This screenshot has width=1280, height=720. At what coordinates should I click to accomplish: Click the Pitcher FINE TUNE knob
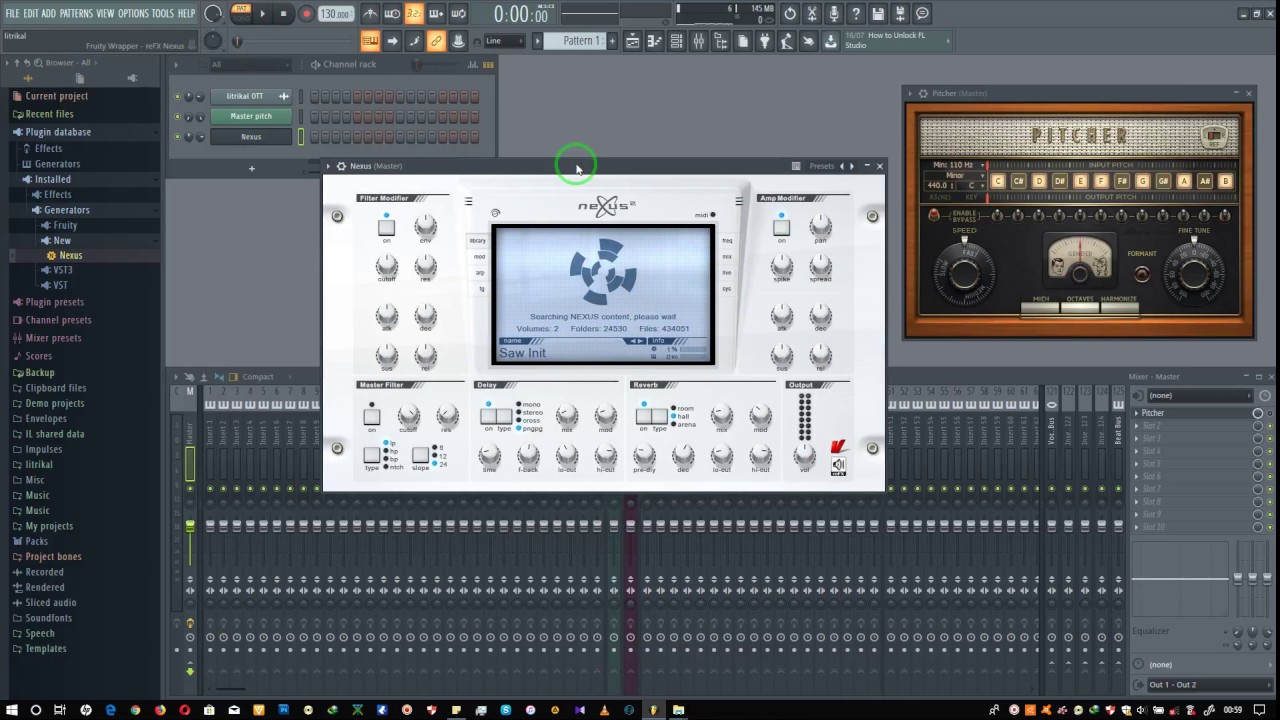(1194, 272)
